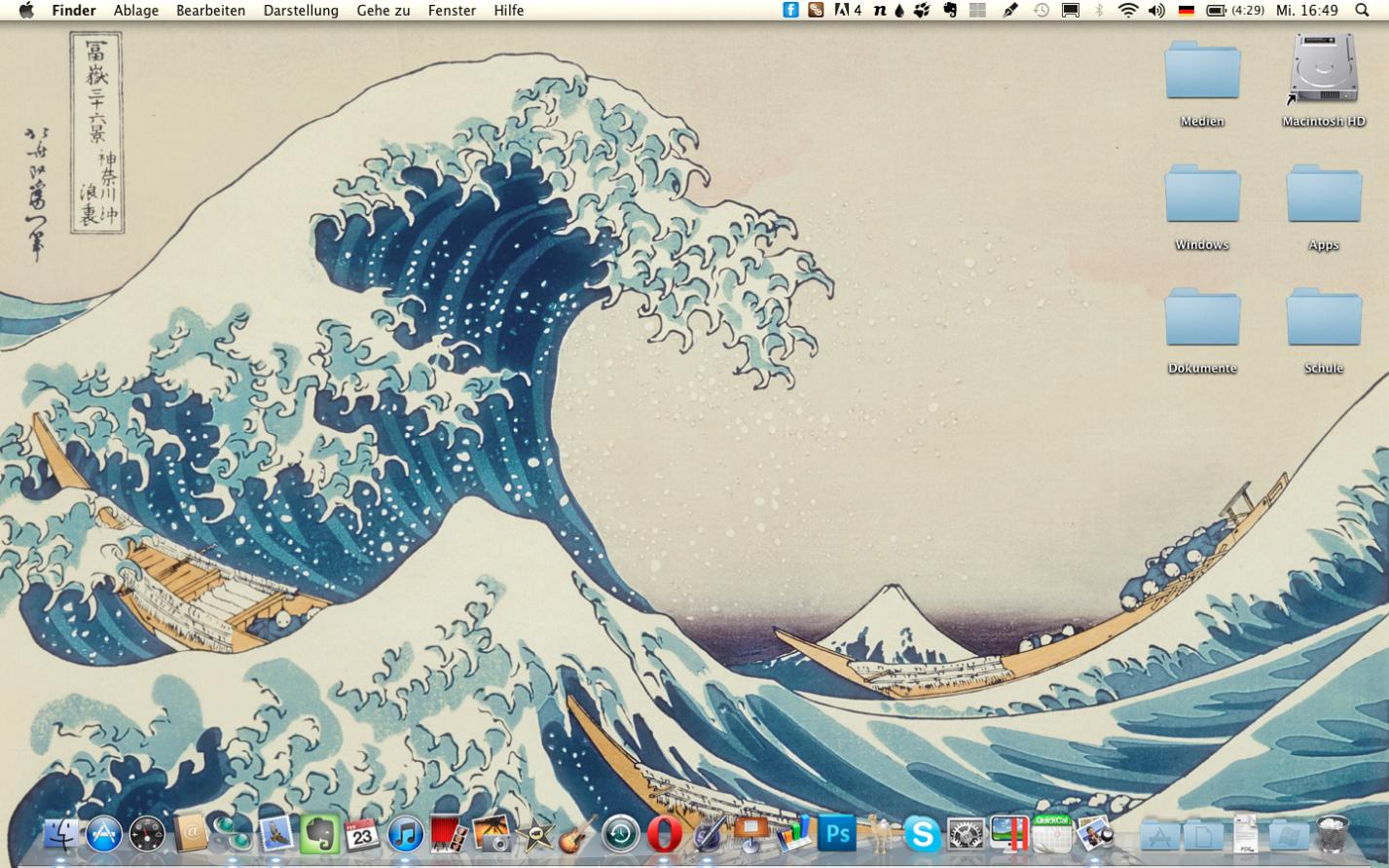Open the Trash in the dock
Viewport: 1389px width, 868px height.
pyautogui.click(x=1333, y=834)
